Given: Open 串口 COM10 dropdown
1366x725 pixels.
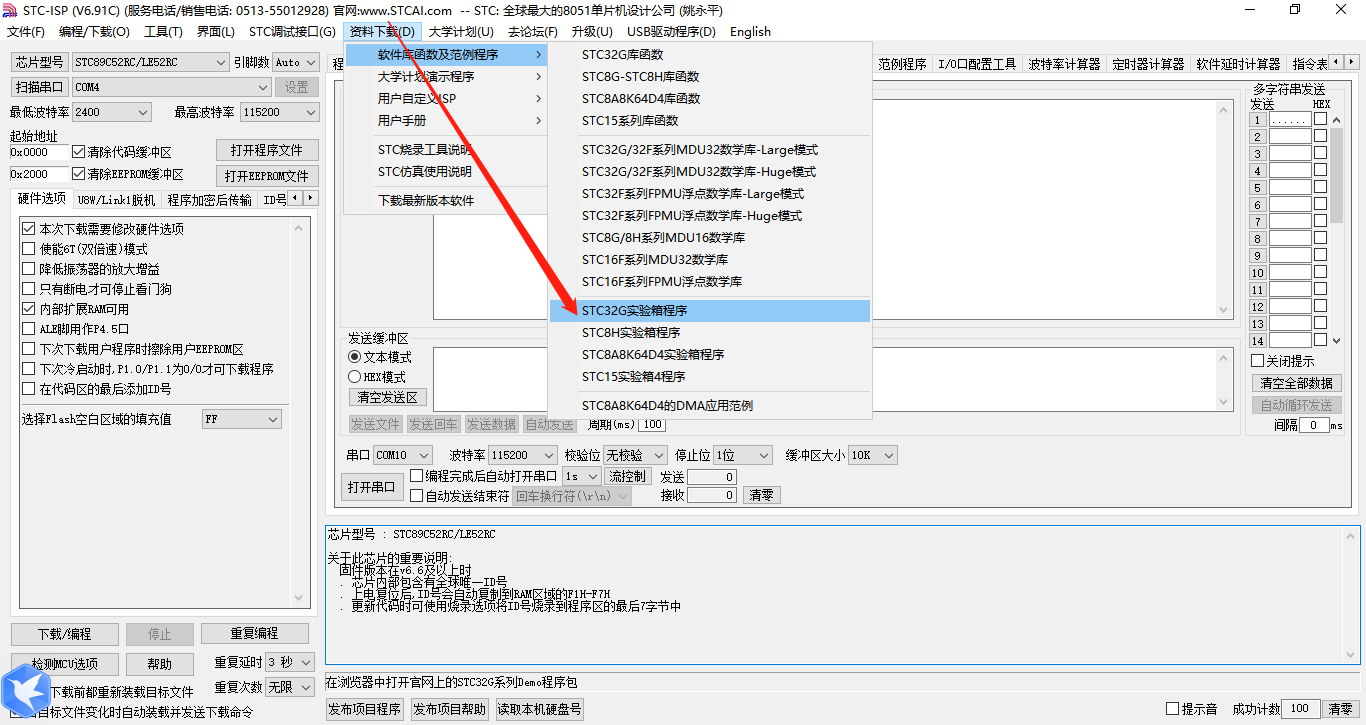Looking at the screenshot, I should click(x=403, y=455).
